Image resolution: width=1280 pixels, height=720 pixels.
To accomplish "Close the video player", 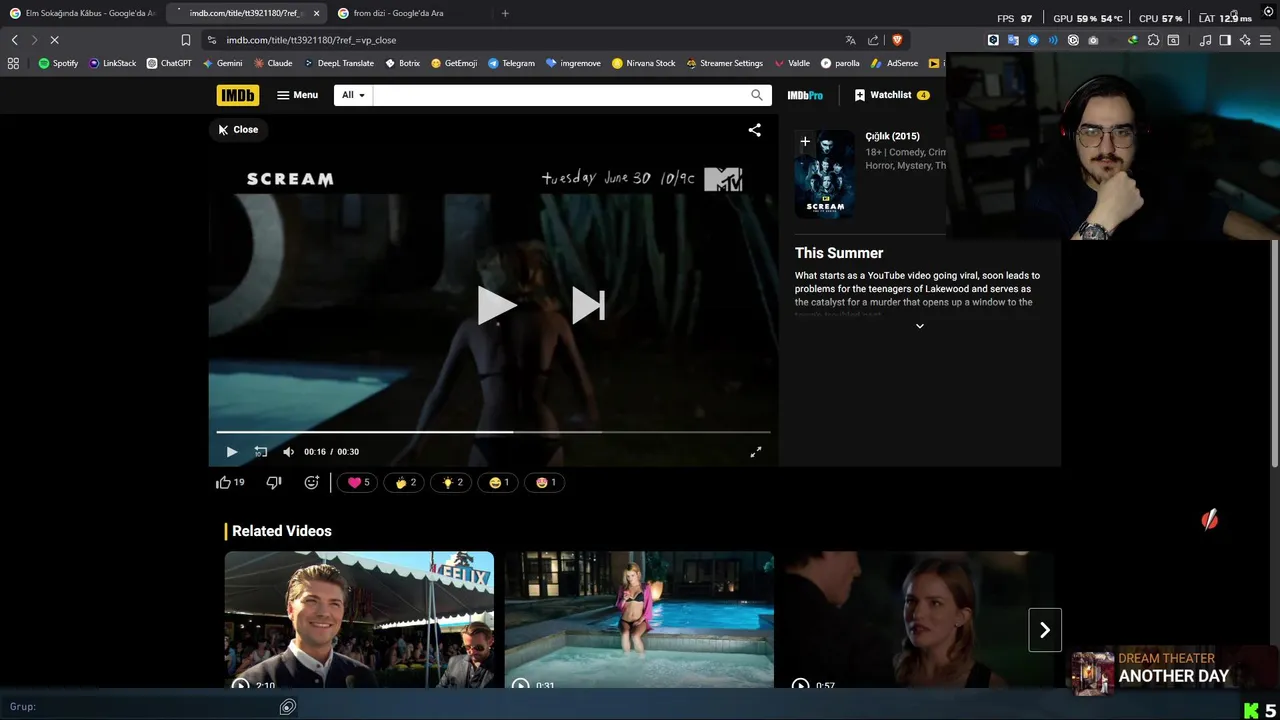I will click(x=238, y=129).
